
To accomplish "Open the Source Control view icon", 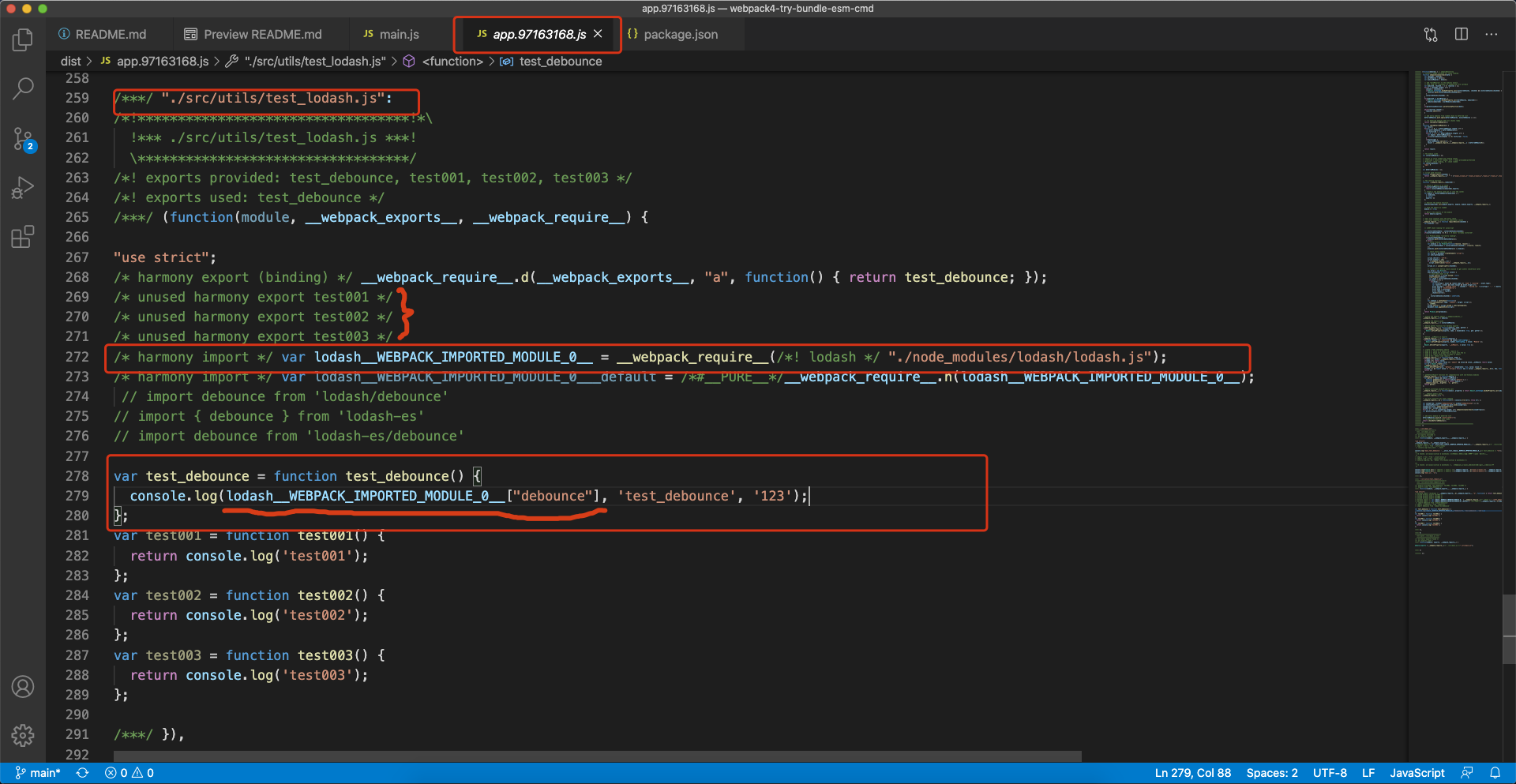I will tap(23, 139).
